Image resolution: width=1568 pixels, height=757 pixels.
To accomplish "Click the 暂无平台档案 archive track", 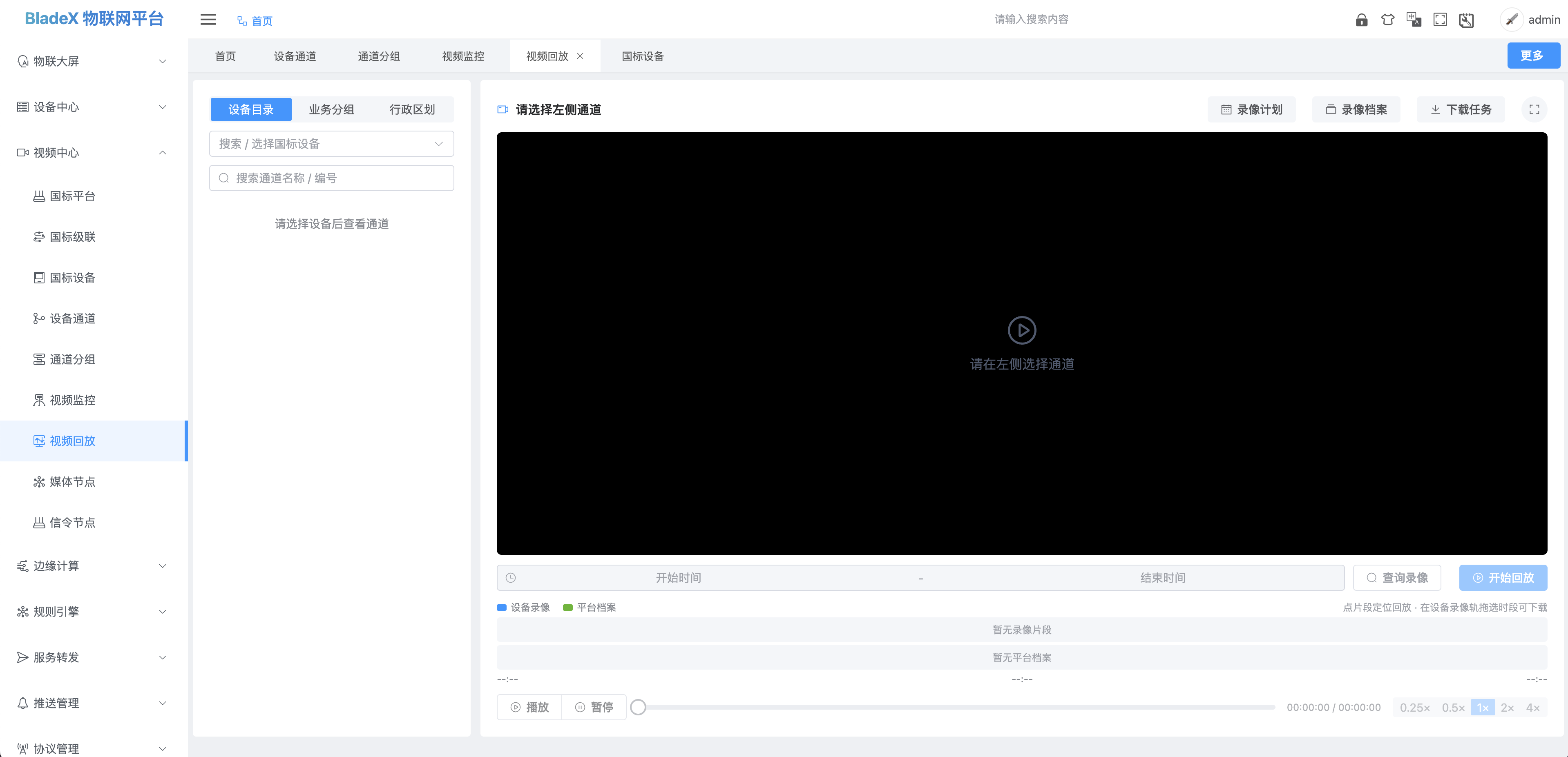I will click(1021, 658).
